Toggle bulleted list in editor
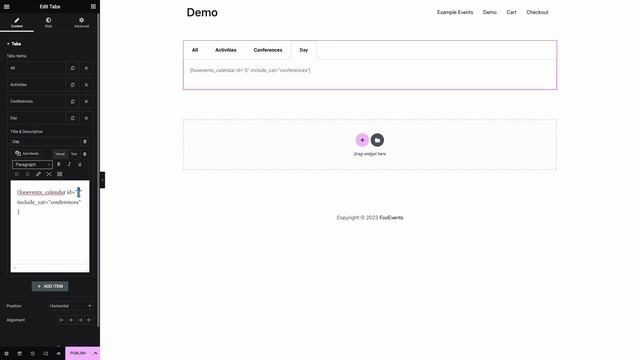This screenshot has width=640, height=360. coord(17,174)
